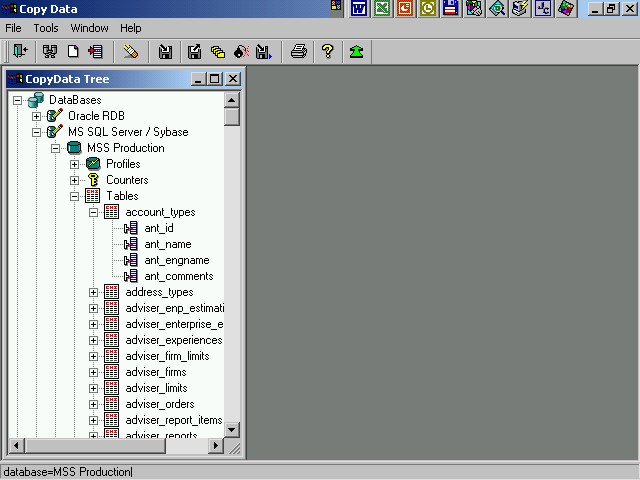The width and height of the screenshot is (640, 480).
Task: Maximize the CopyData Tree panel
Action: coord(215,79)
